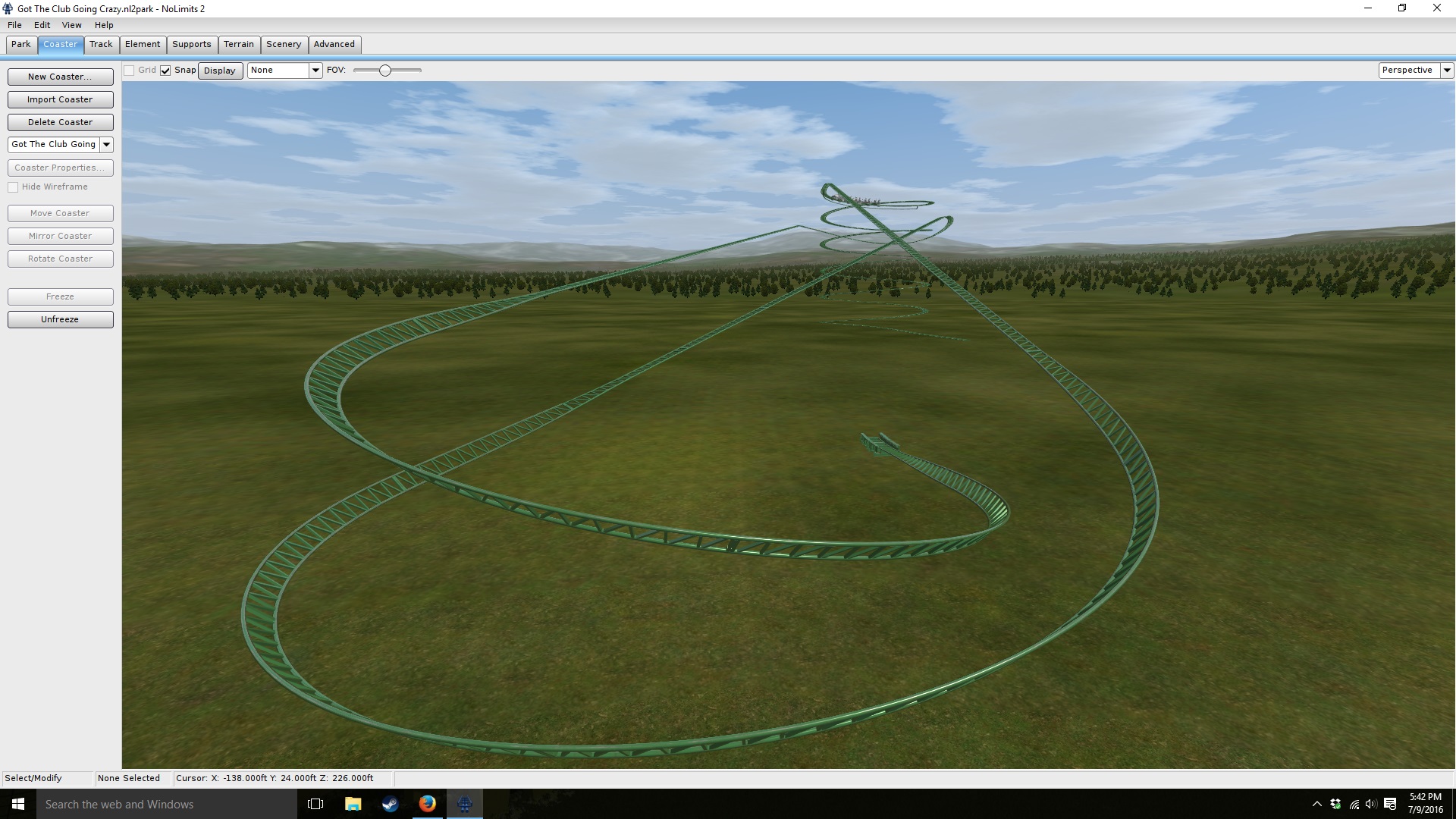Open the Action Center notifications icon
Image resolution: width=1456 pixels, height=819 pixels.
1390,804
